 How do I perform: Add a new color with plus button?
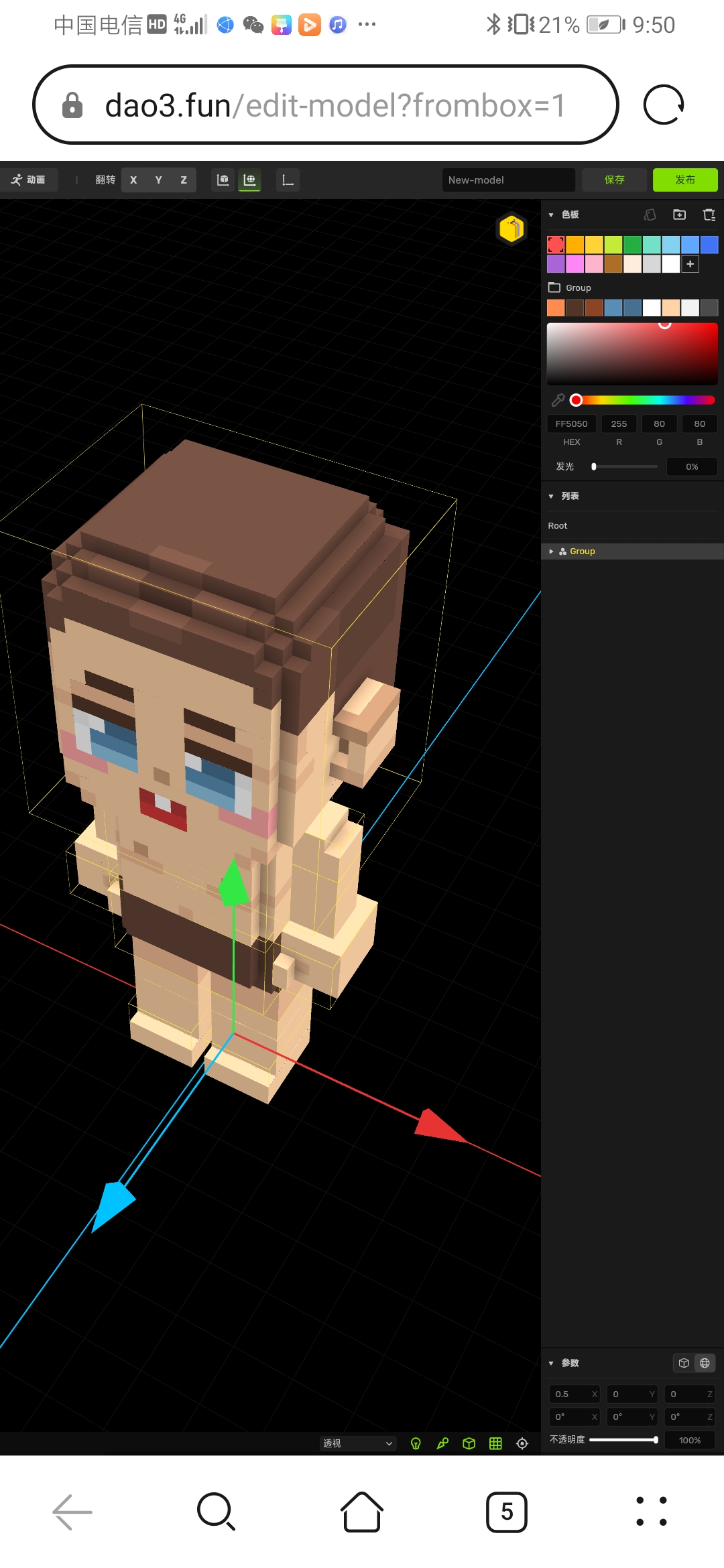[690, 264]
